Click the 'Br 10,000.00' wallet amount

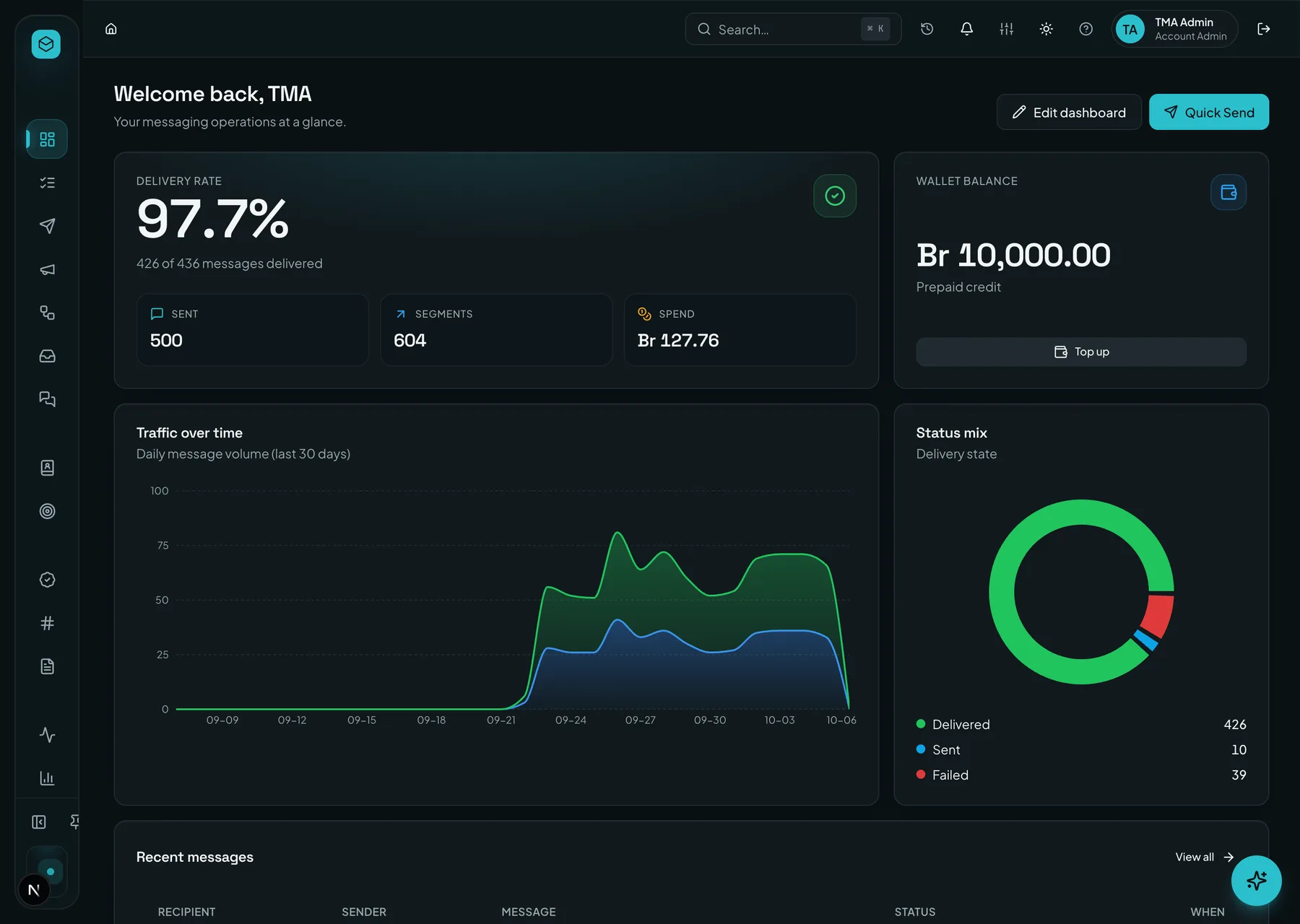pyautogui.click(x=1013, y=255)
